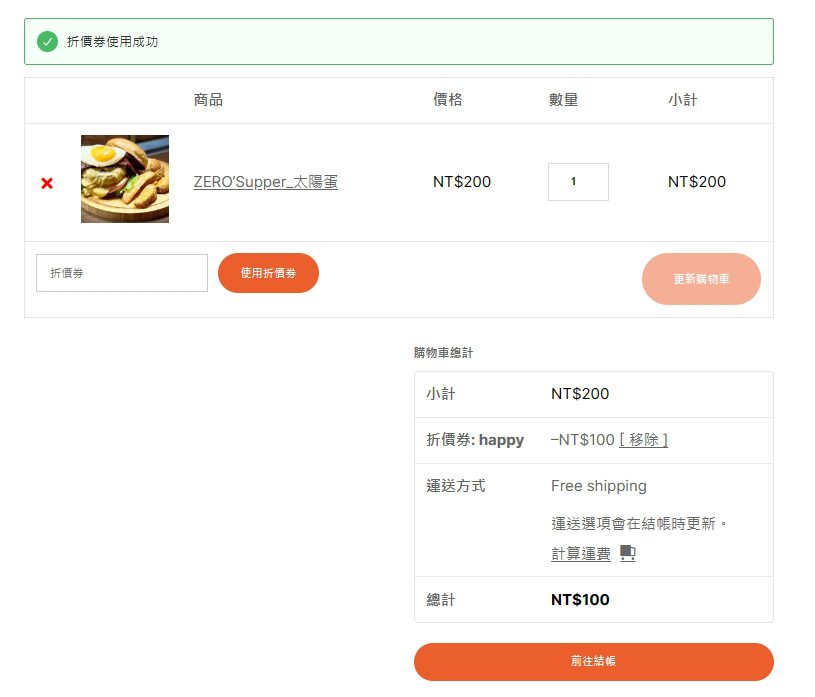Click the 價格 column header
Screen dimensions: 815x697
tap(447, 100)
